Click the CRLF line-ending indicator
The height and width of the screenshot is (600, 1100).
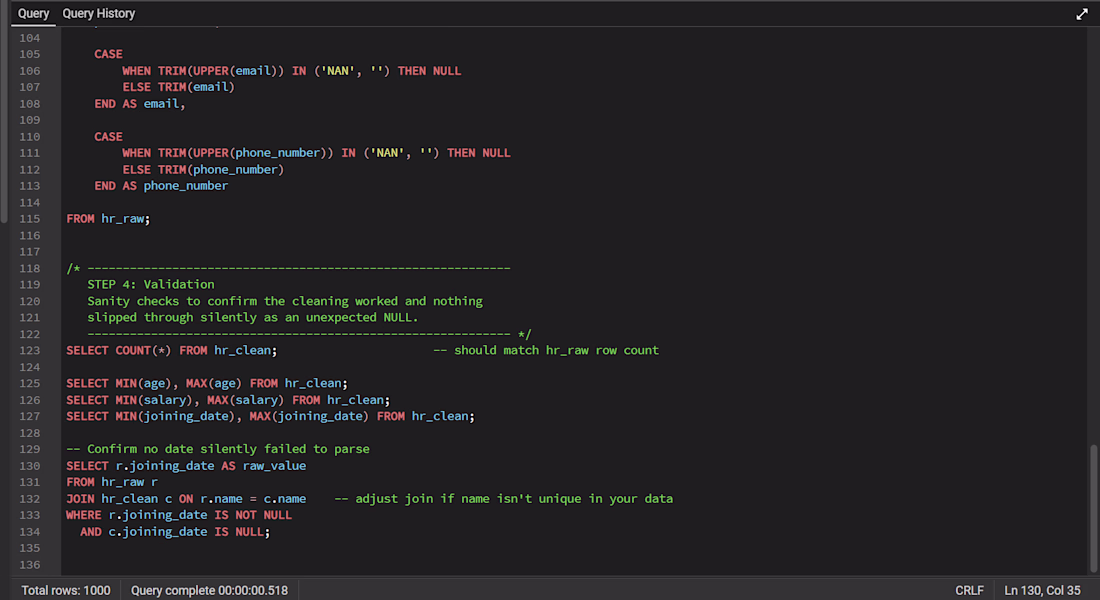tap(970, 590)
